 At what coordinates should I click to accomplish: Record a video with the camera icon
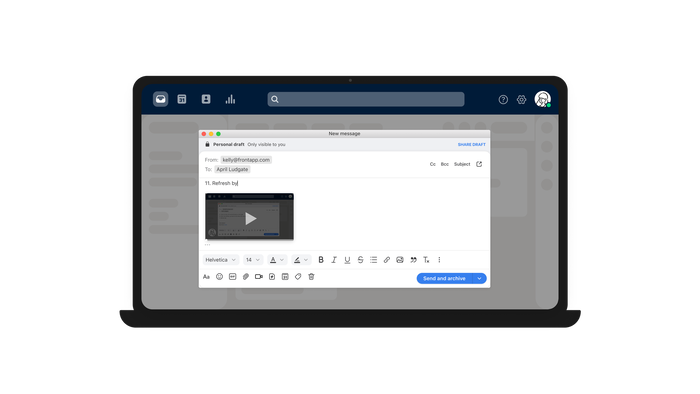pos(258,277)
